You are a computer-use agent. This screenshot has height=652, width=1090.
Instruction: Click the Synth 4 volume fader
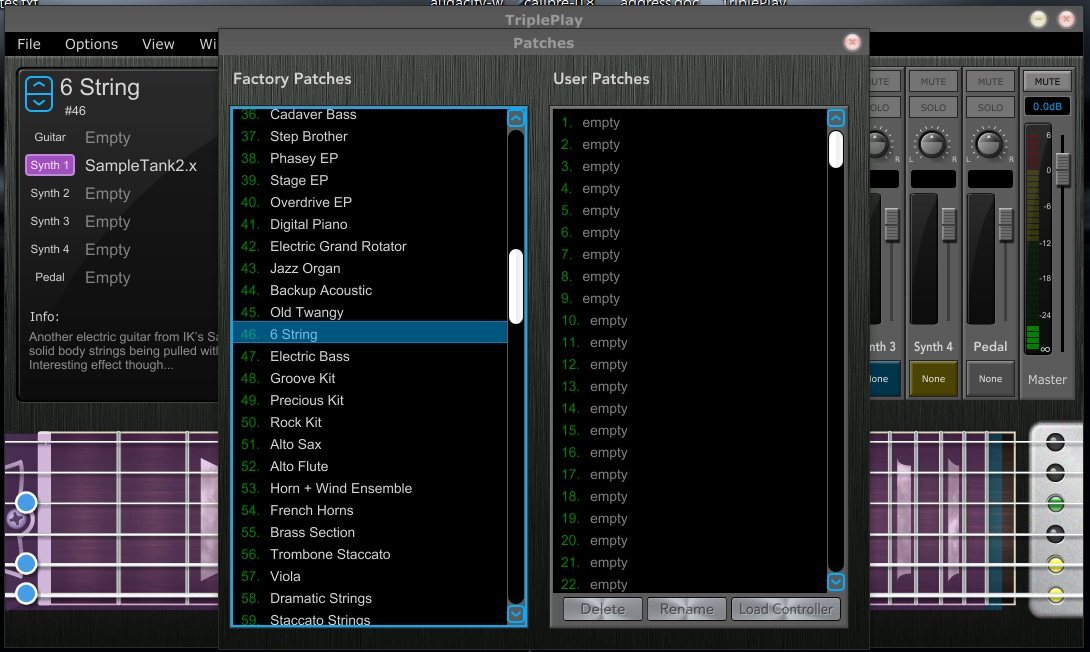point(948,224)
